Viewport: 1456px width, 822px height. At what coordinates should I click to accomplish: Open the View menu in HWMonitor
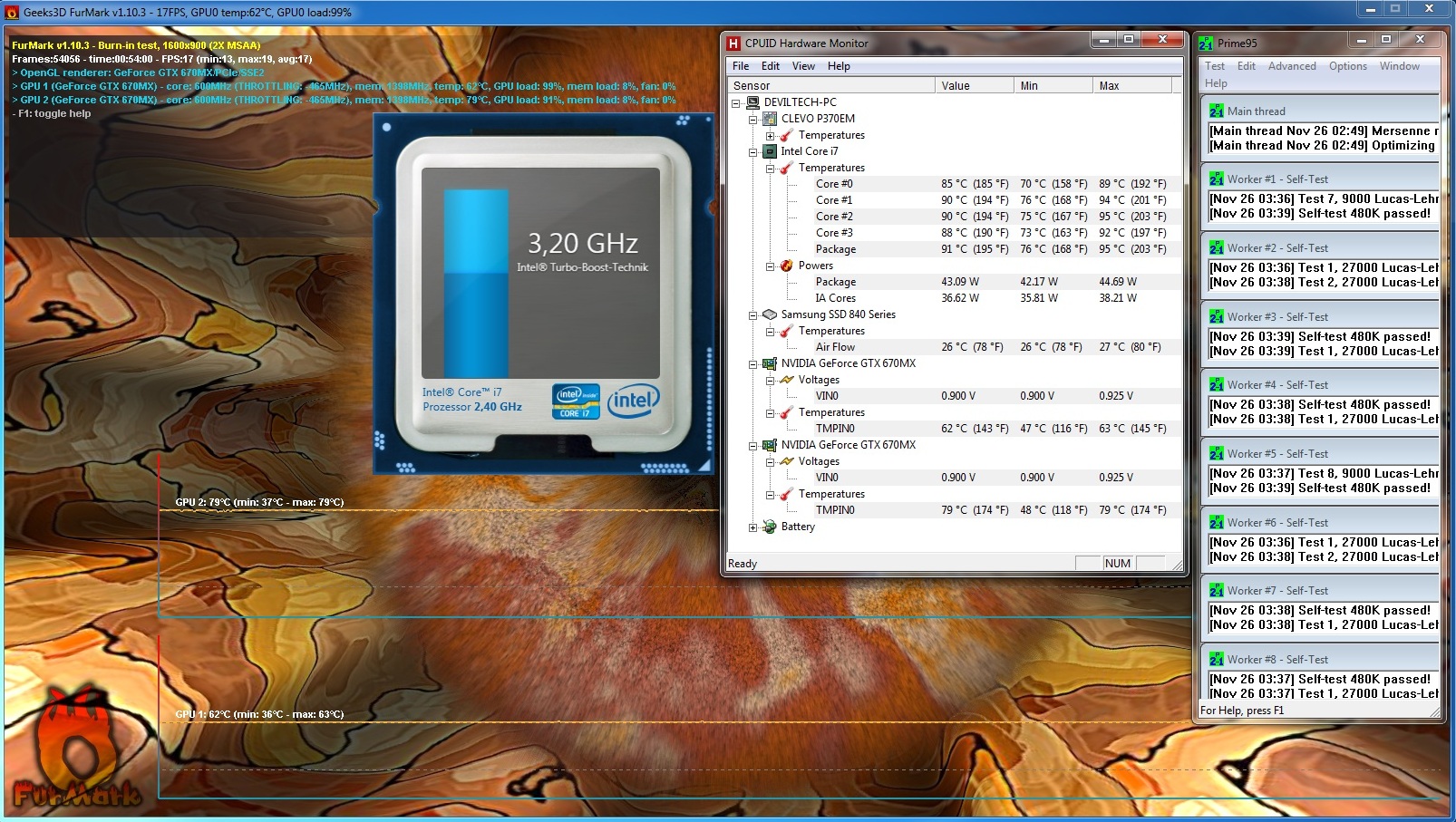803,66
